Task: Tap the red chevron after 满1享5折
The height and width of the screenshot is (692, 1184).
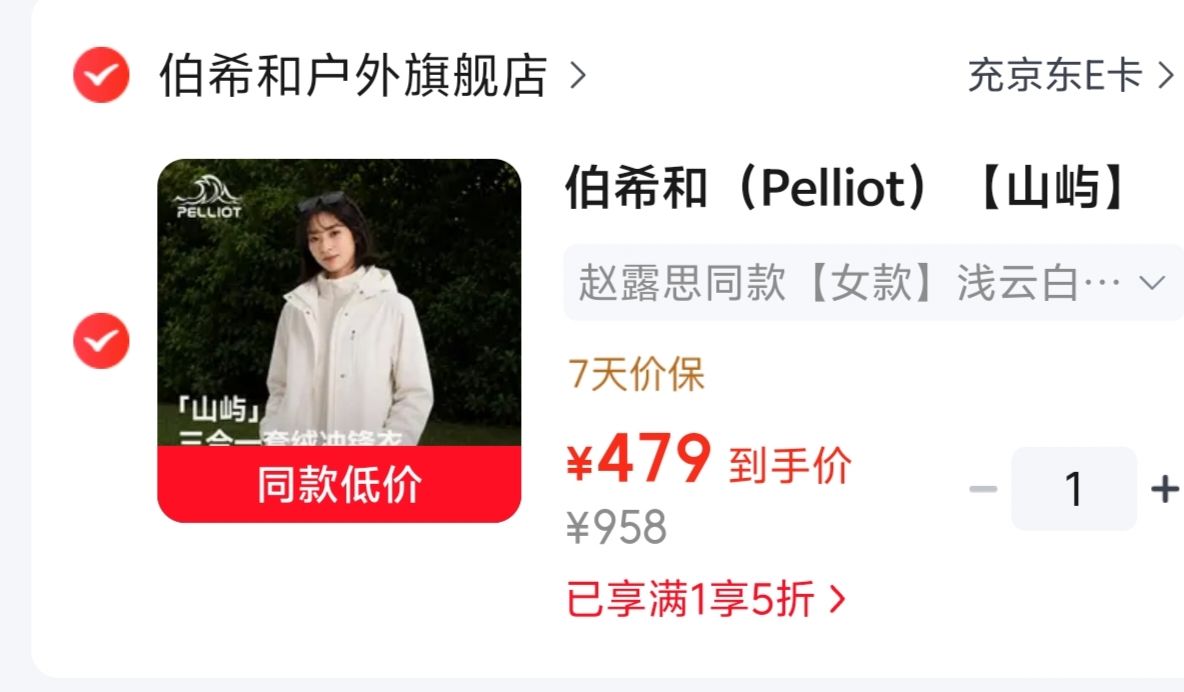Action: [837, 600]
